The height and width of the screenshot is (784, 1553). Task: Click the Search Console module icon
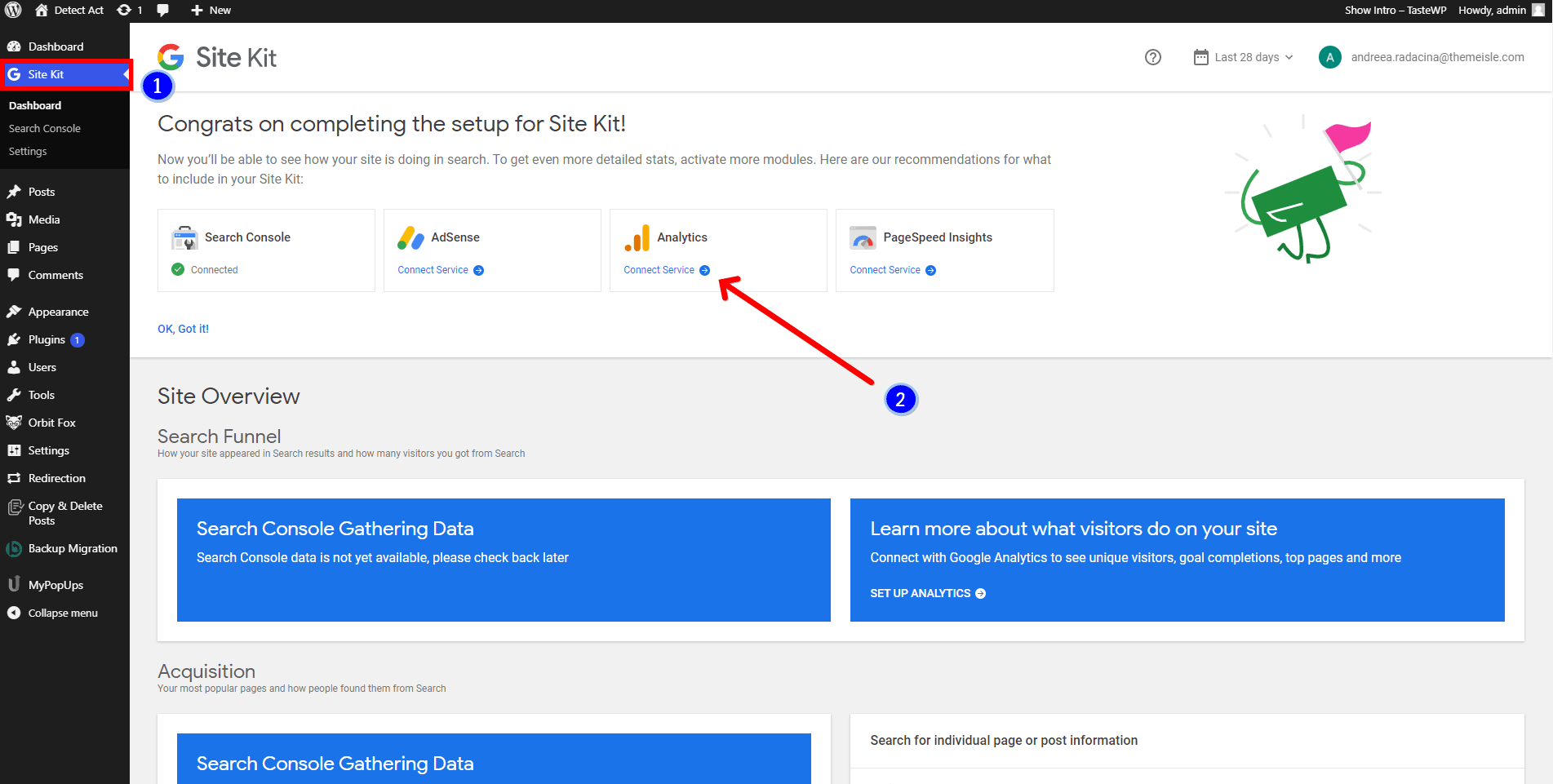[184, 238]
